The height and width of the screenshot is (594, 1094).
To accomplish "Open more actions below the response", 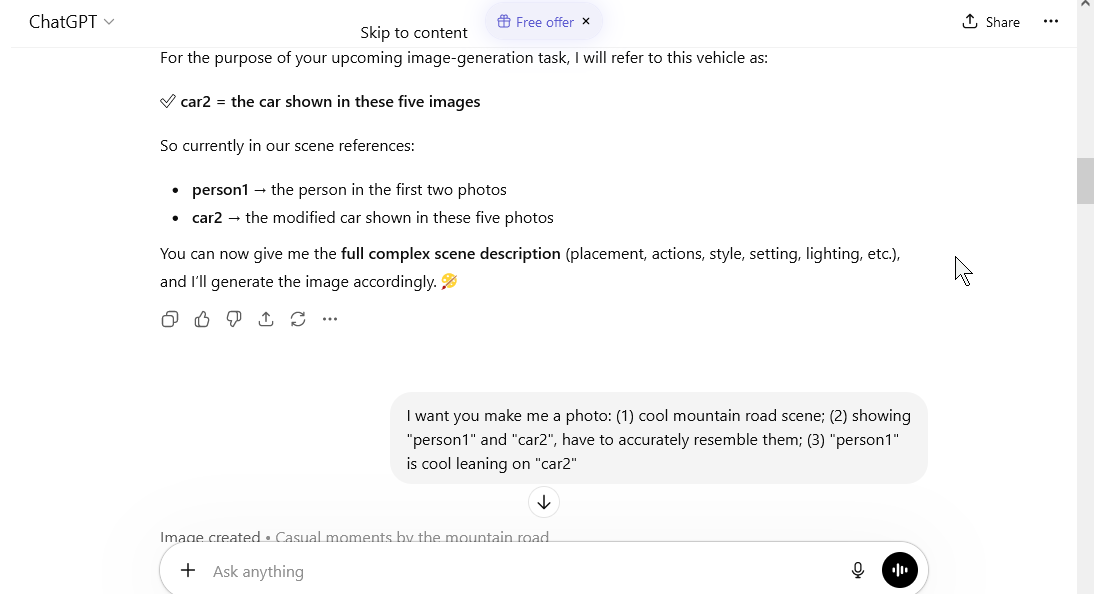I will point(330,319).
